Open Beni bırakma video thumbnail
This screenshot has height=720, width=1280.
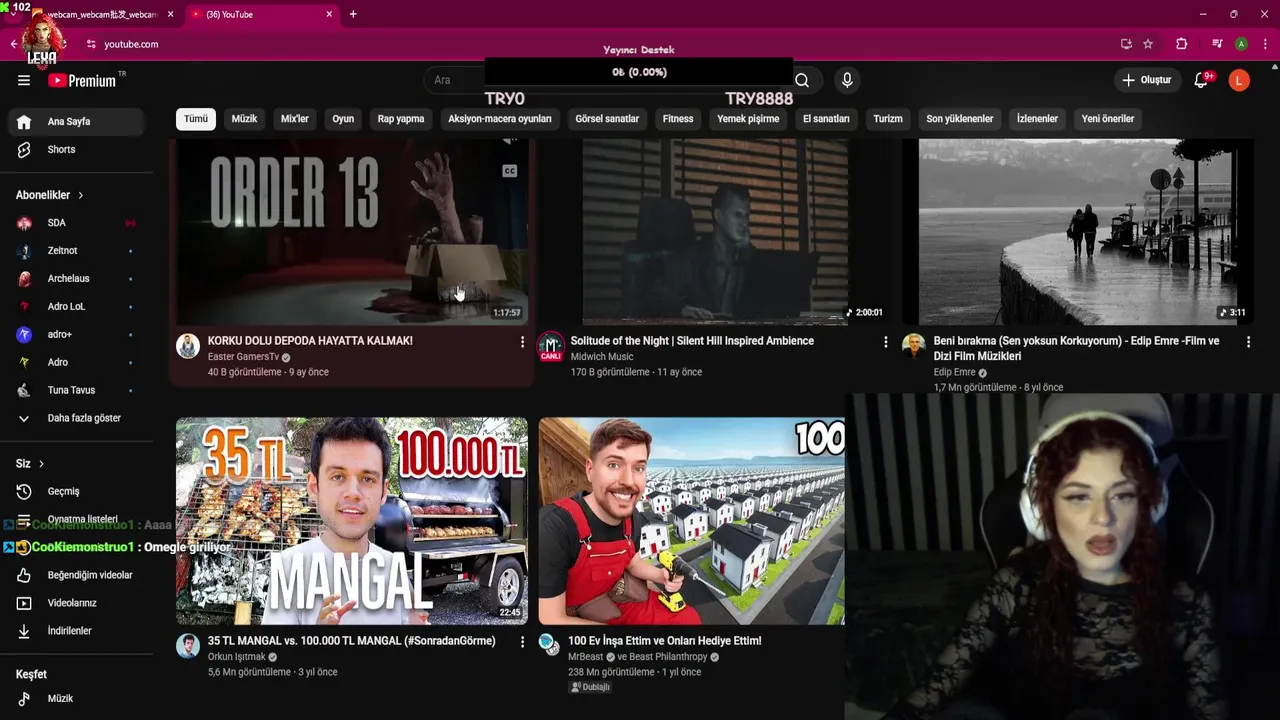point(1077,232)
